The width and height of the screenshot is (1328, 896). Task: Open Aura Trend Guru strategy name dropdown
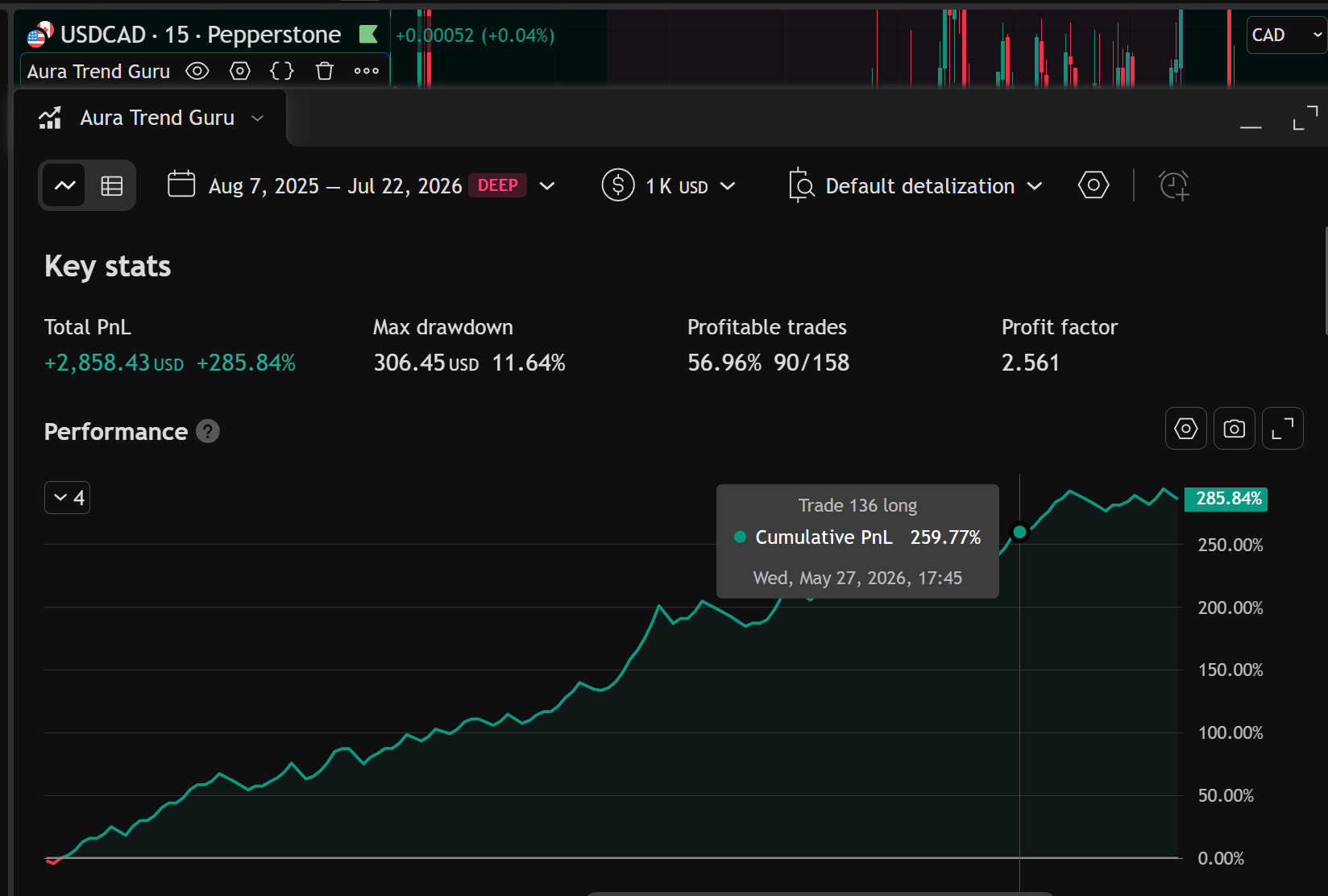(258, 118)
